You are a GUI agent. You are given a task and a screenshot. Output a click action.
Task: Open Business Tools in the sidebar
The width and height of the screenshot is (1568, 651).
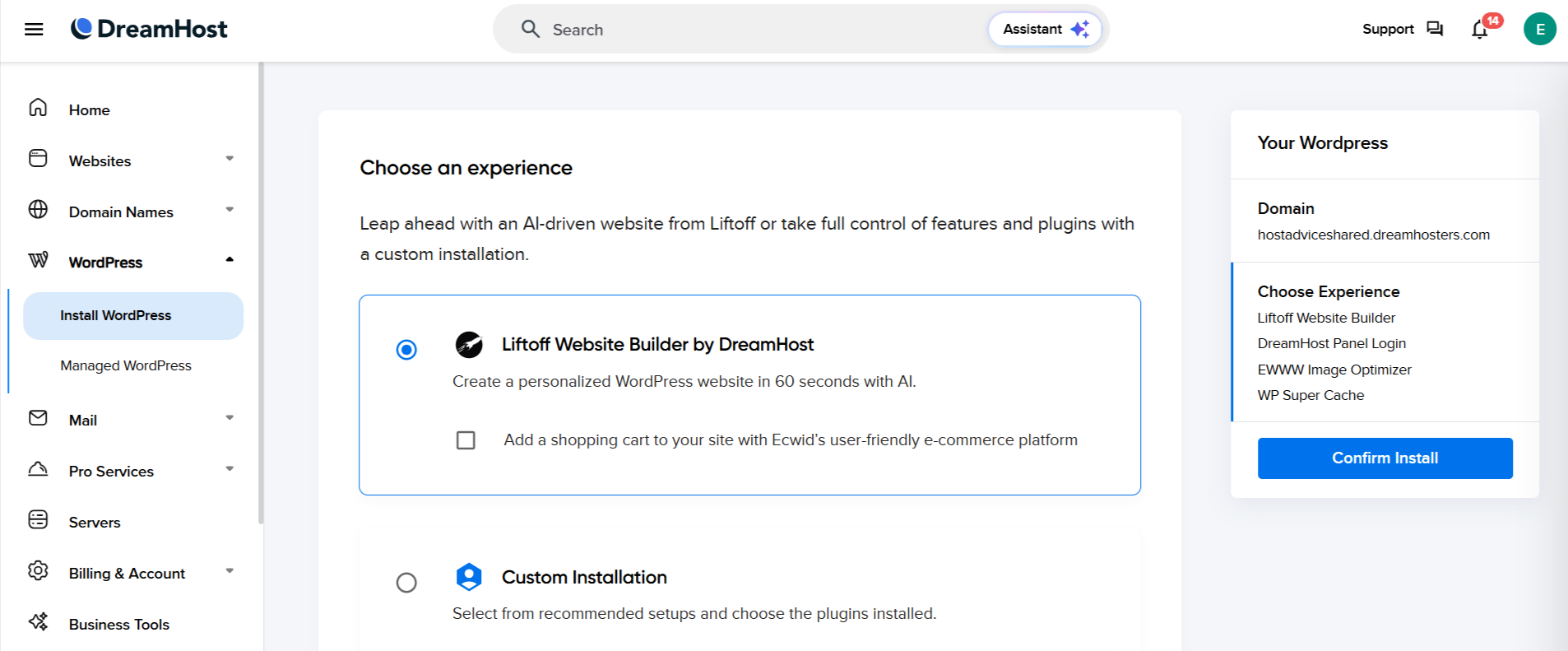pyautogui.click(x=119, y=625)
